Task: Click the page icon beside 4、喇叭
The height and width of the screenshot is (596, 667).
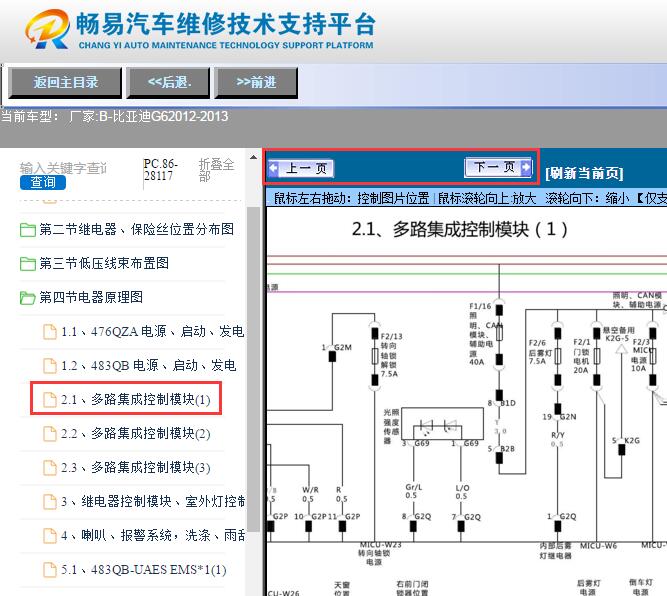Action: pyautogui.click(x=50, y=536)
